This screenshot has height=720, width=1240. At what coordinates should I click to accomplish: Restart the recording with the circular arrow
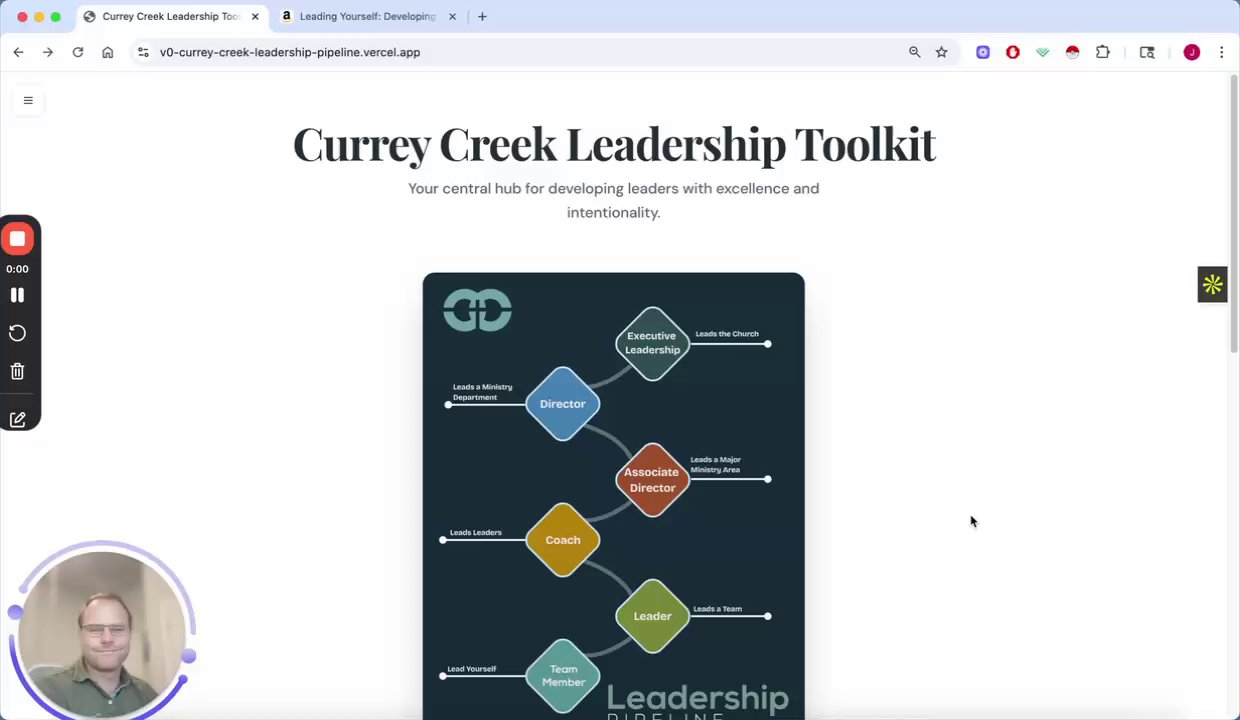coord(17,333)
